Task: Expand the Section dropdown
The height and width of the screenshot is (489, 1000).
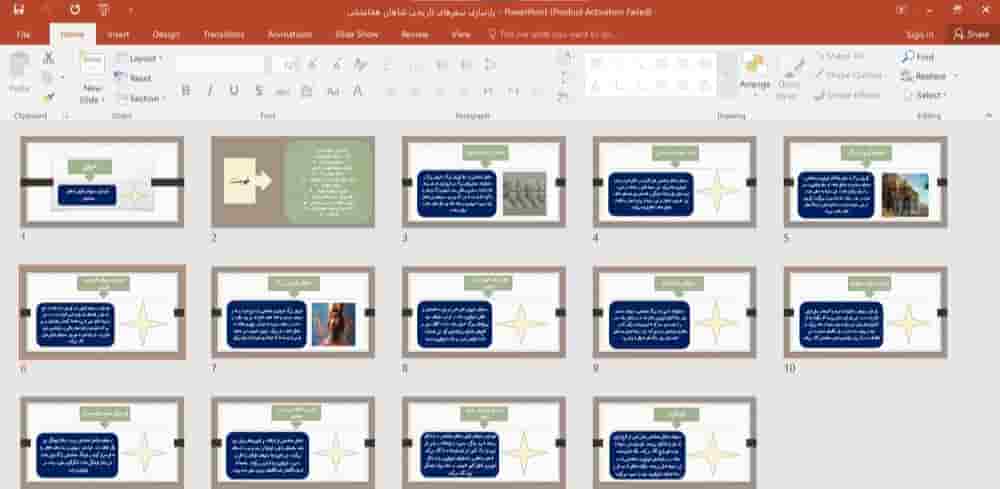Action: tap(143, 98)
